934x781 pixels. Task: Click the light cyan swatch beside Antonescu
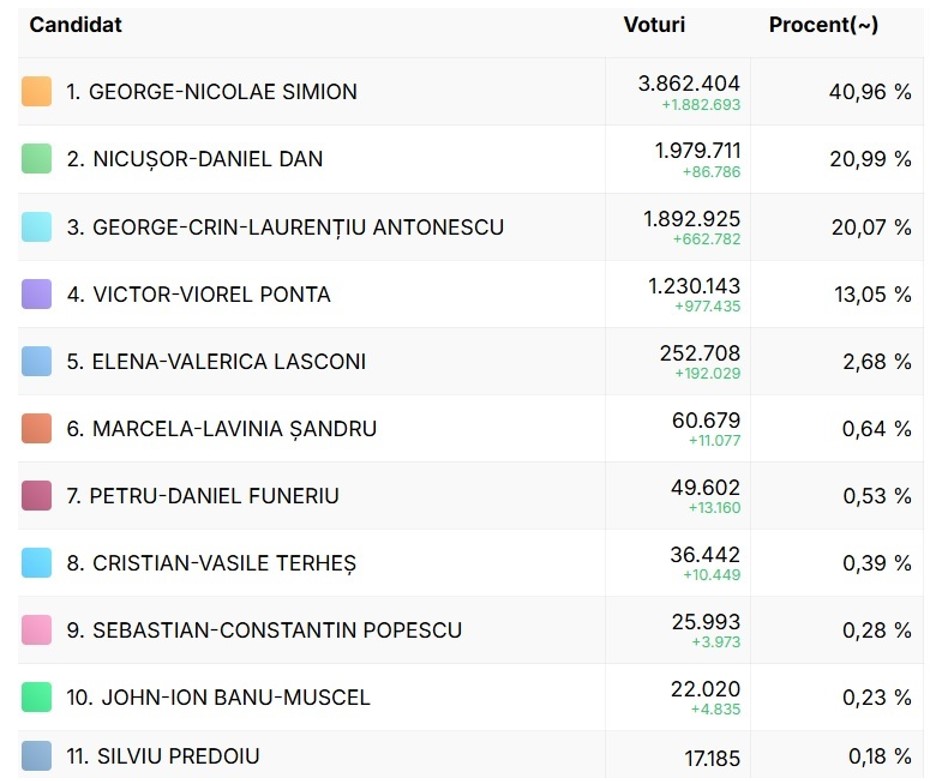point(37,227)
